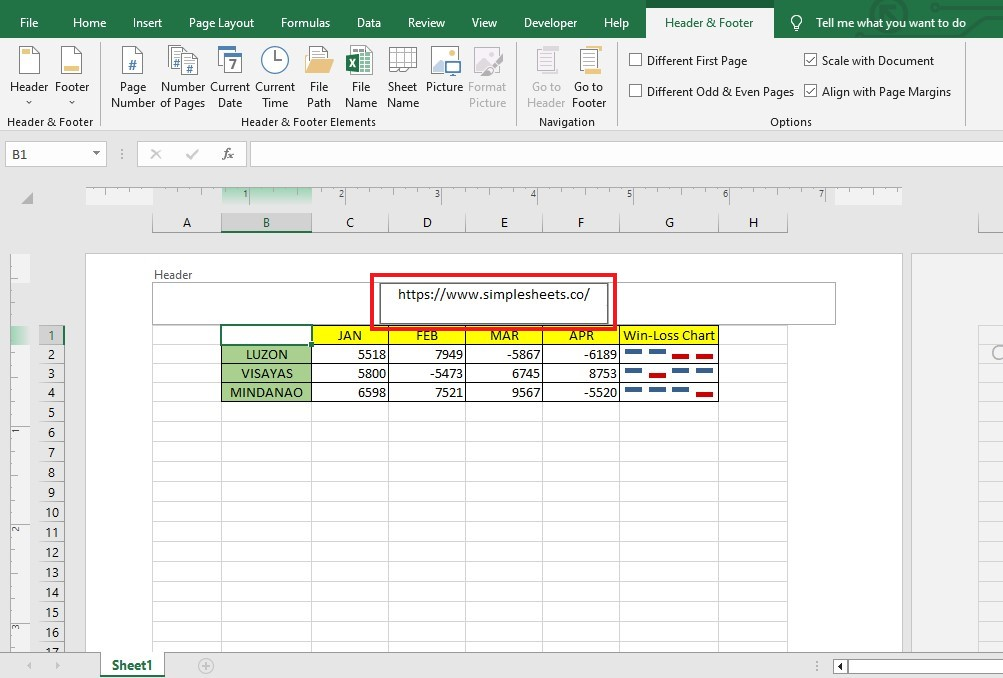Insert the Number of Pages element
This screenshot has height=678, width=1003.
click(x=182, y=75)
